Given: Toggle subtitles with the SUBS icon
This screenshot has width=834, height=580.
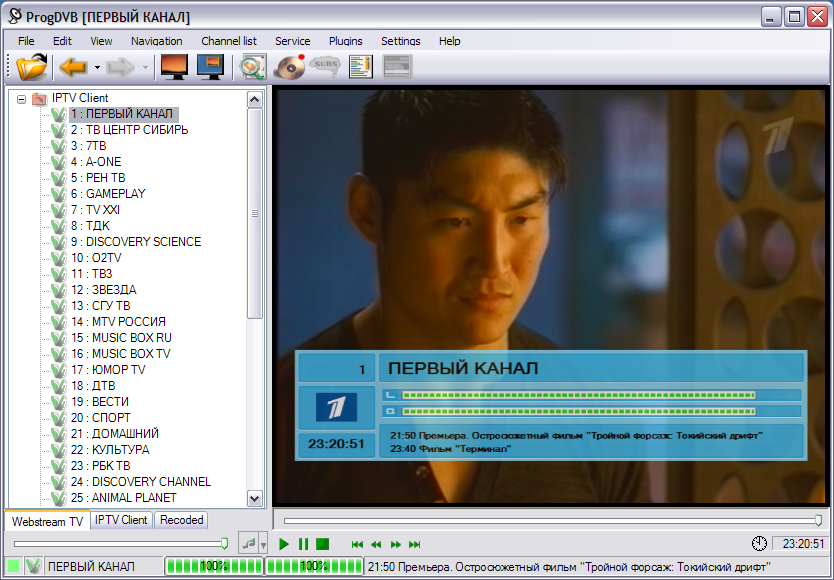Looking at the screenshot, I should coord(325,66).
